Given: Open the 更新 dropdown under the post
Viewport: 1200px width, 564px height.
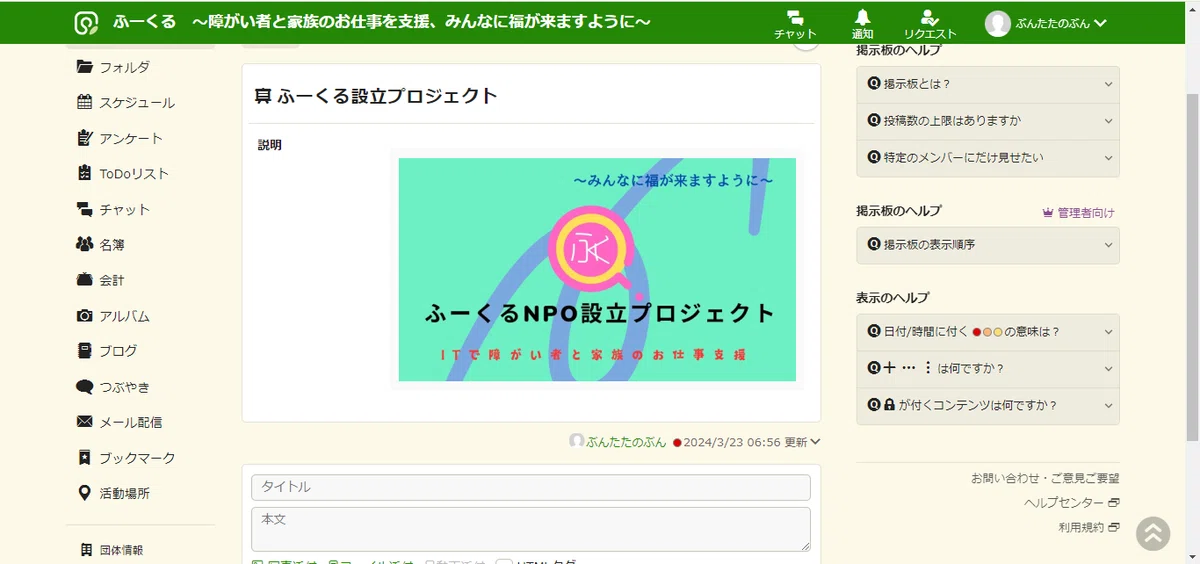Looking at the screenshot, I should pos(803,441).
